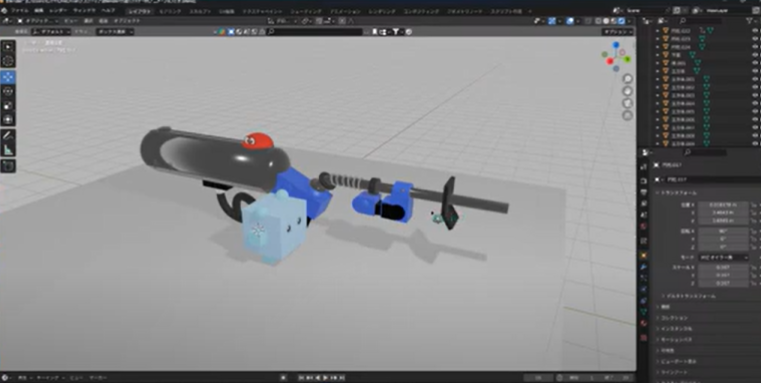
Task: Switch viewport shading to rendered mode
Action: (x=620, y=21)
